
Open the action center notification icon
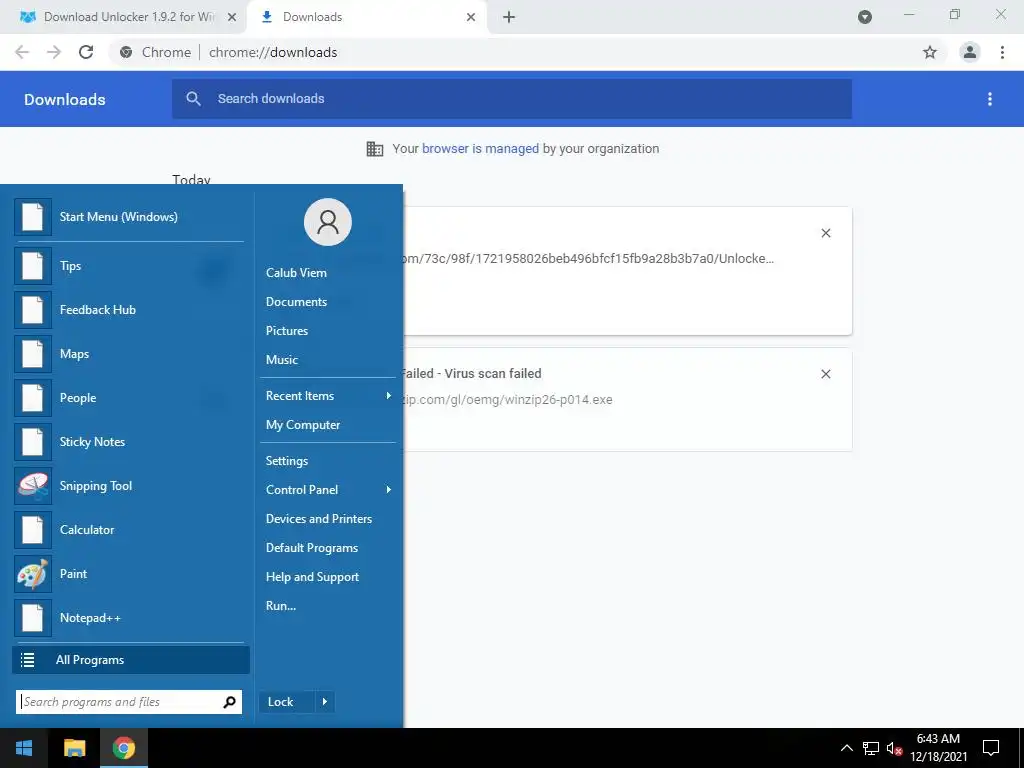click(x=991, y=748)
